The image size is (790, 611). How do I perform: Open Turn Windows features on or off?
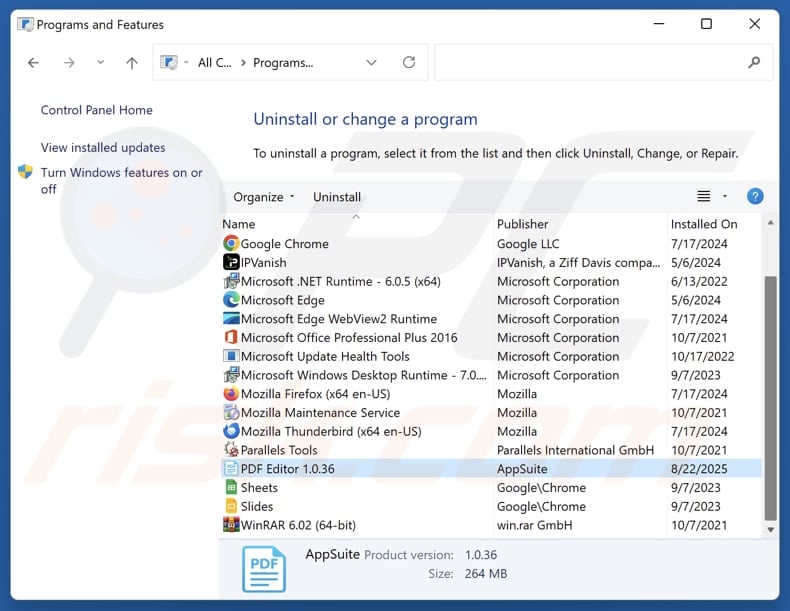click(121, 180)
